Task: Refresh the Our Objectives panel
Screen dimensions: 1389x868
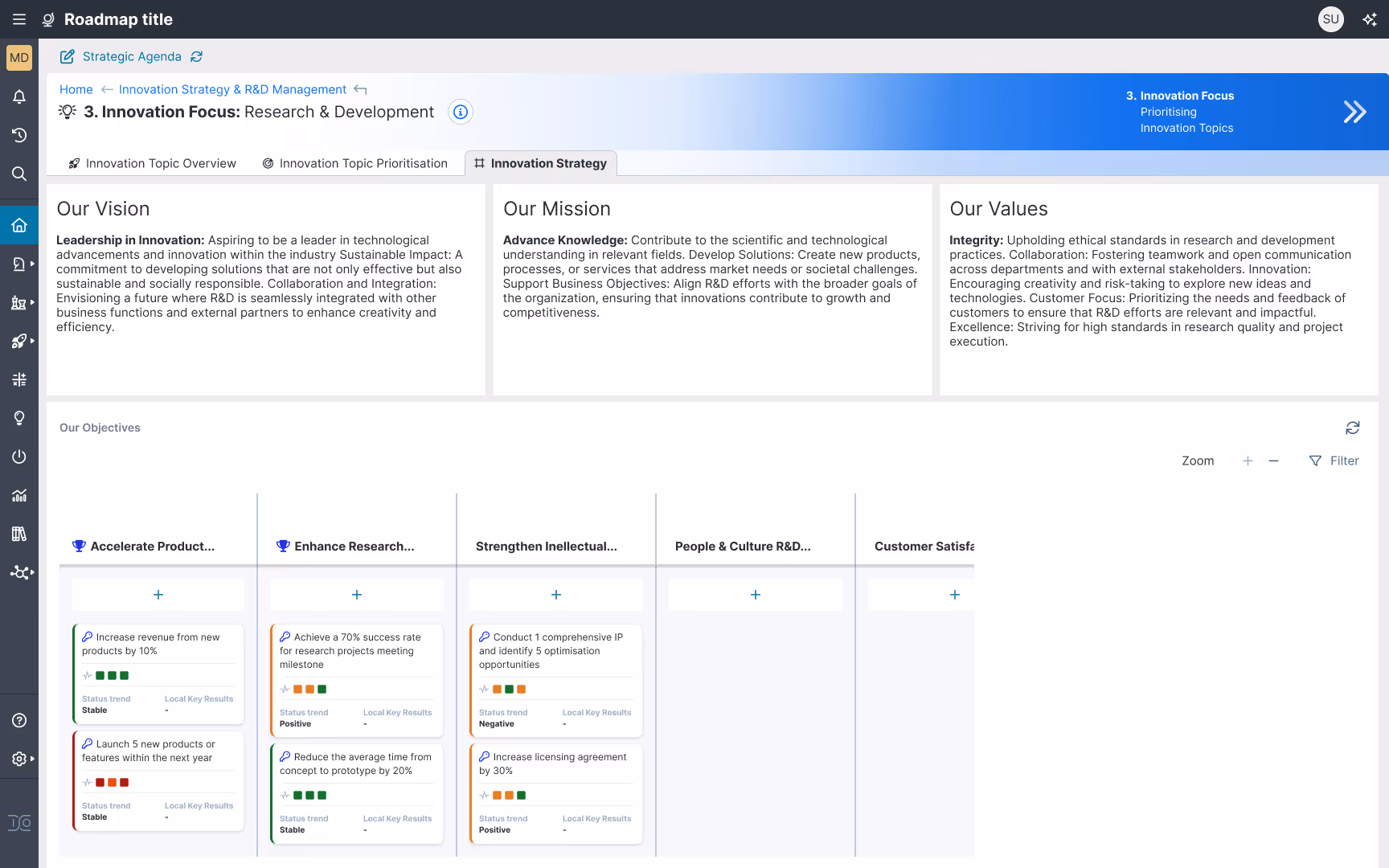Action: click(1353, 428)
